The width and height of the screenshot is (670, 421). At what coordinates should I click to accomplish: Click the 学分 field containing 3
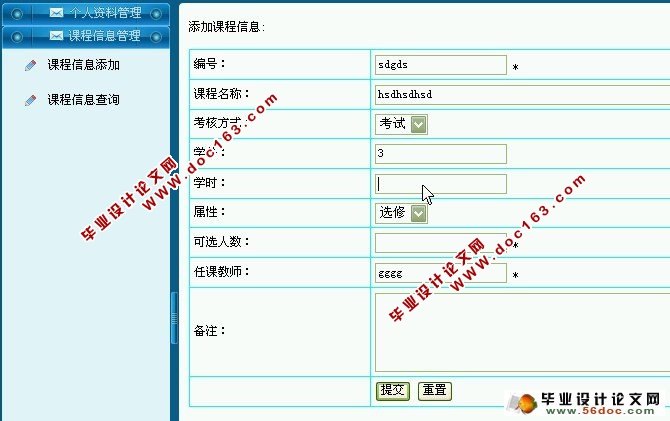(441, 154)
